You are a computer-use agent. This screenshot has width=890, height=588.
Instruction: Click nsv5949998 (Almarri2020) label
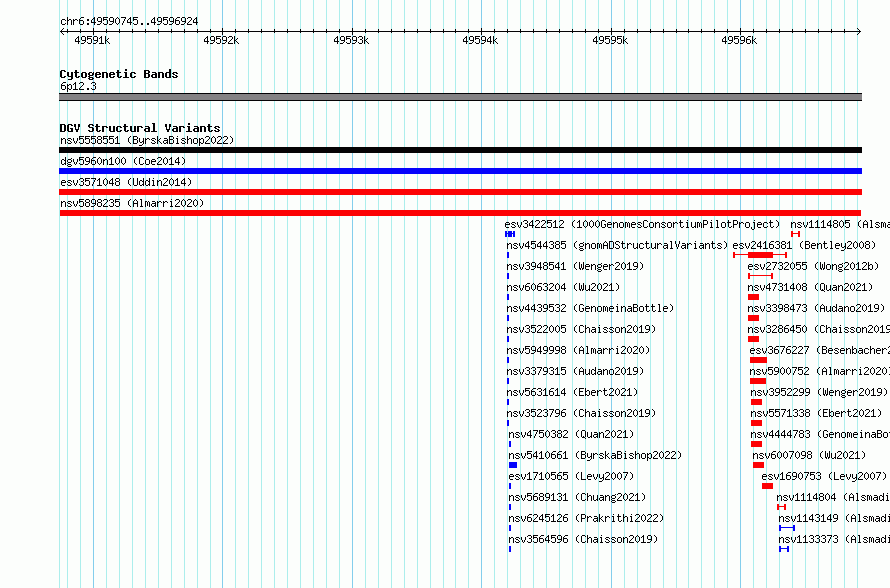click(578, 350)
